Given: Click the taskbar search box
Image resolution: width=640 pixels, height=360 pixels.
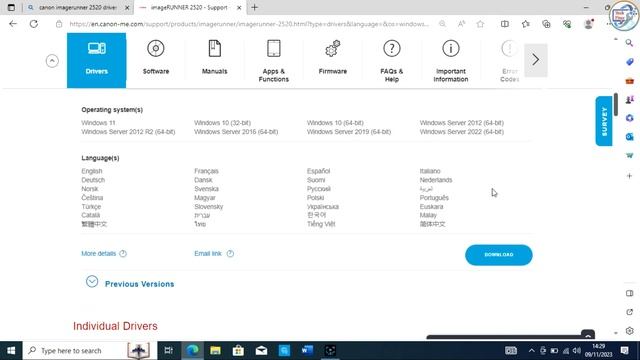Looking at the screenshot, I should [x=90, y=351].
